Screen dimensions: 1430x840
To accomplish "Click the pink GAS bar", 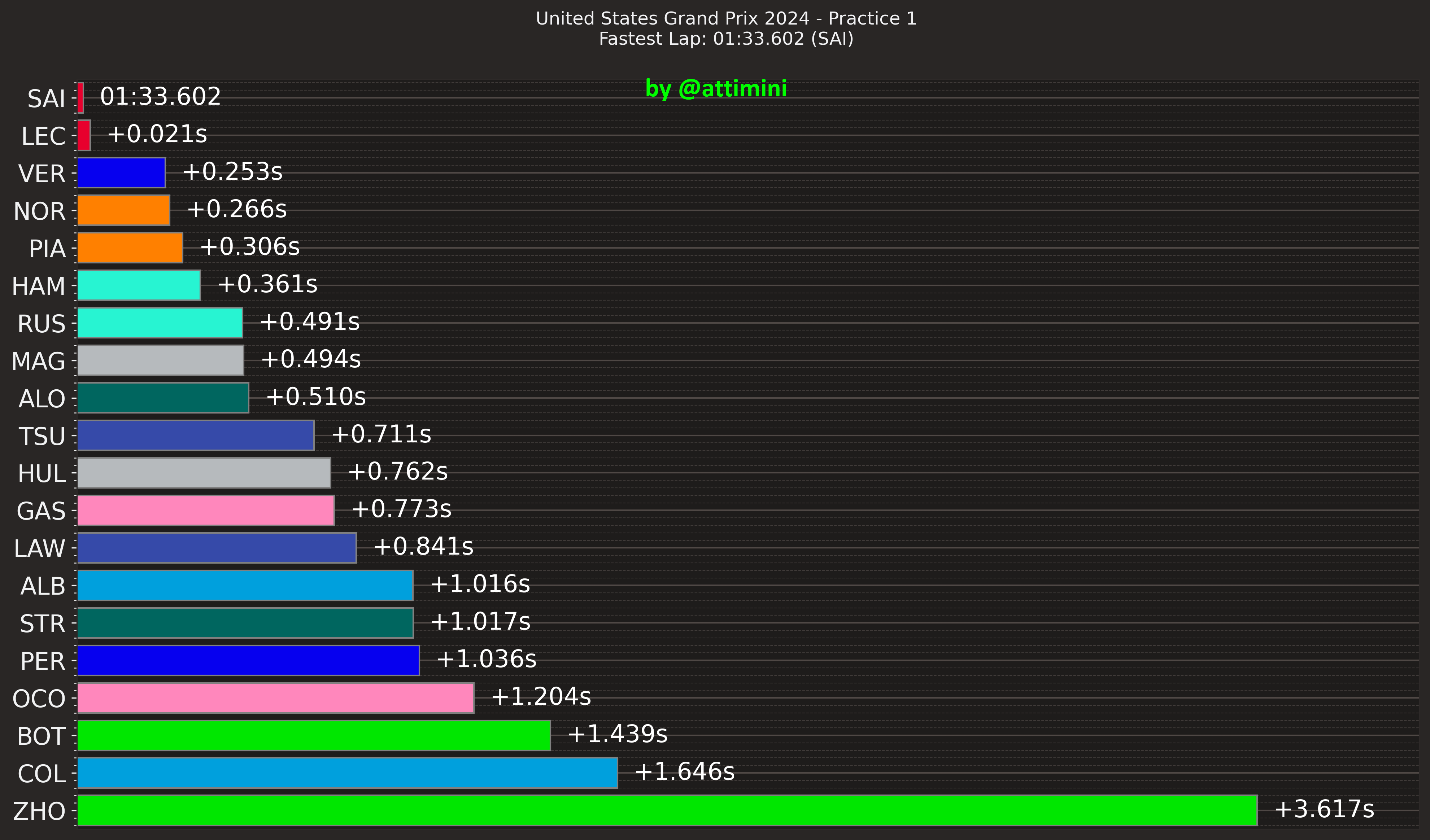I will coord(205,511).
